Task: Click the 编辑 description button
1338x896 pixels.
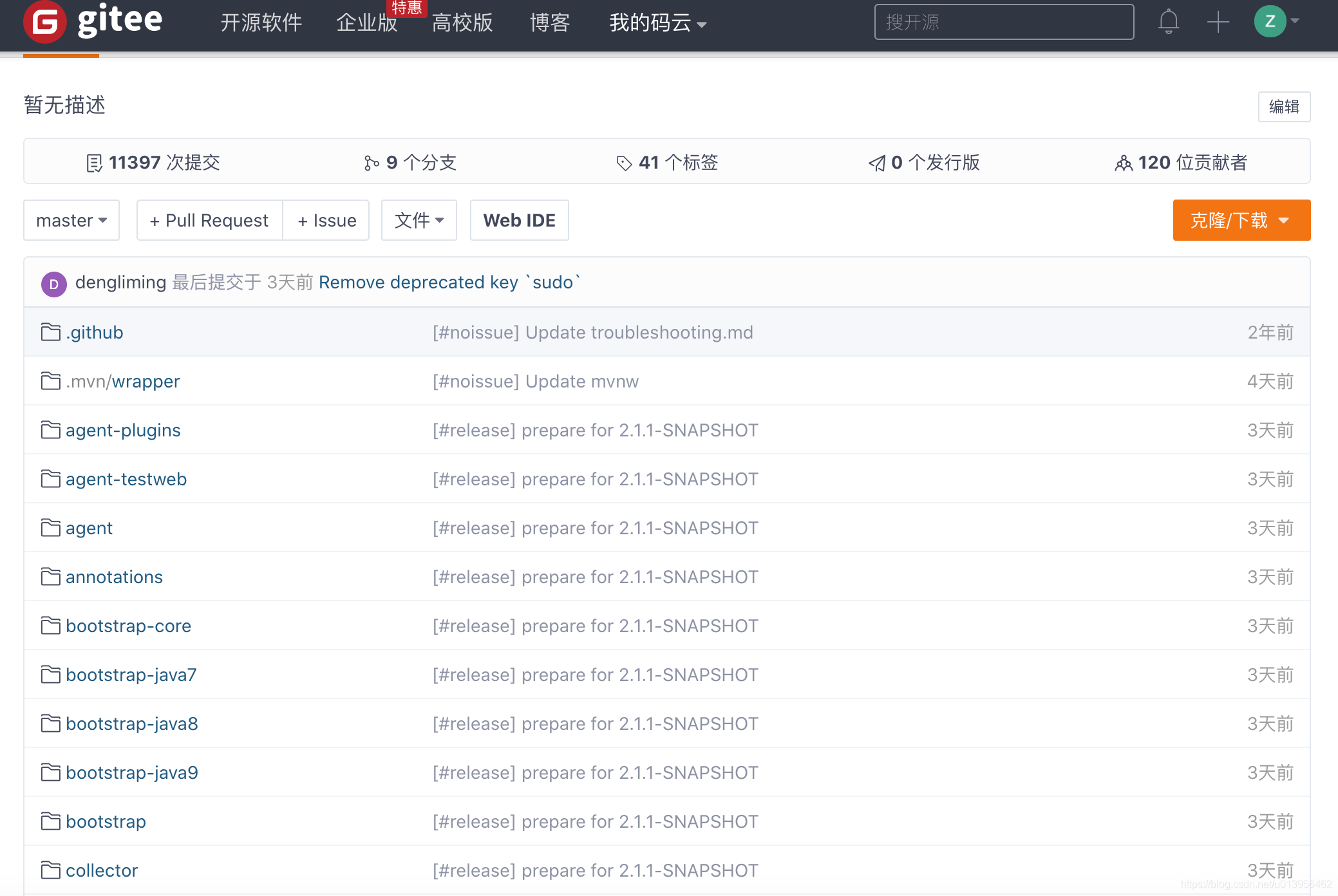Action: (x=1283, y=106)
